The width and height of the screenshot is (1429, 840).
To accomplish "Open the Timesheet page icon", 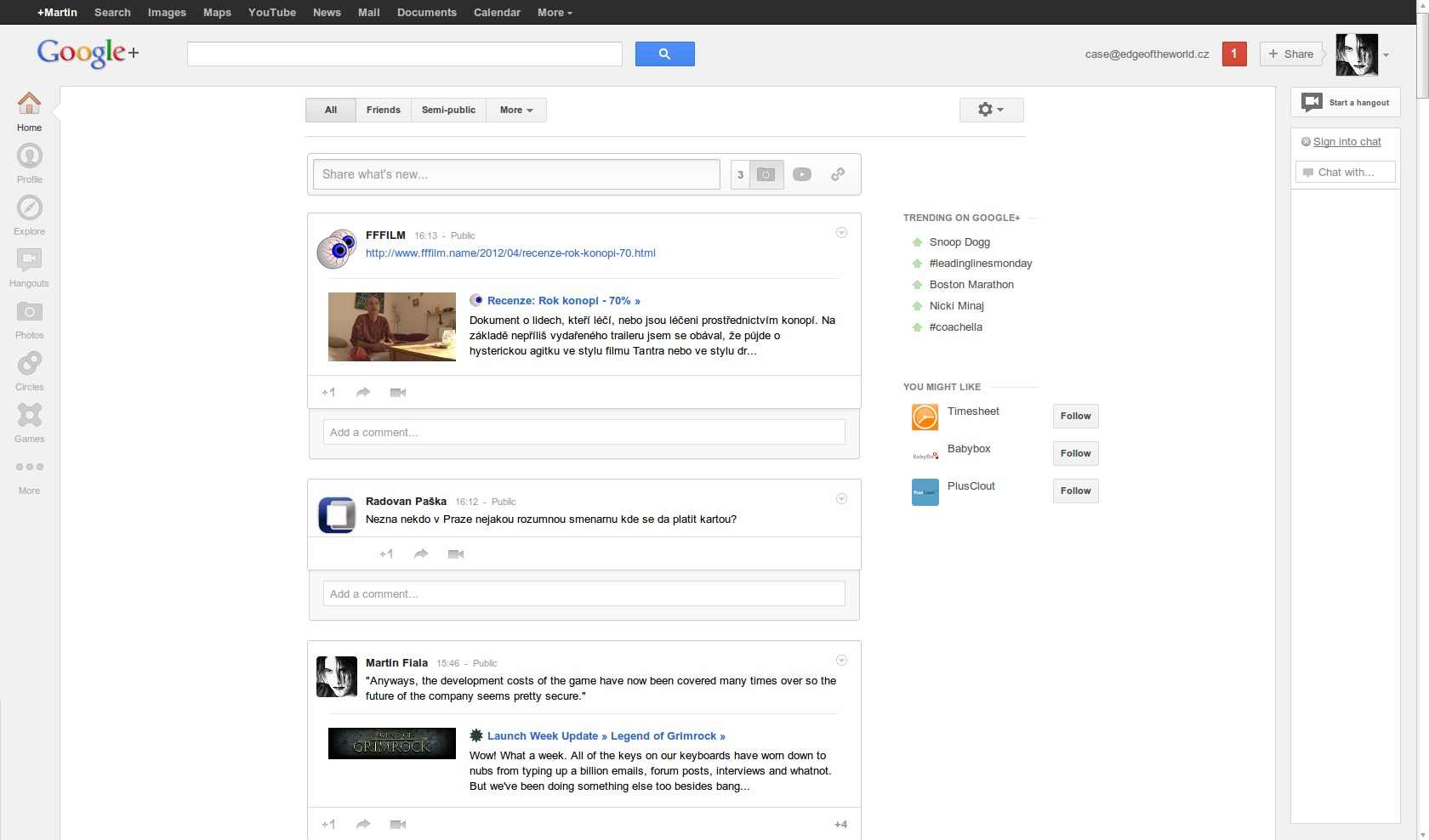I will click(925, 417).
